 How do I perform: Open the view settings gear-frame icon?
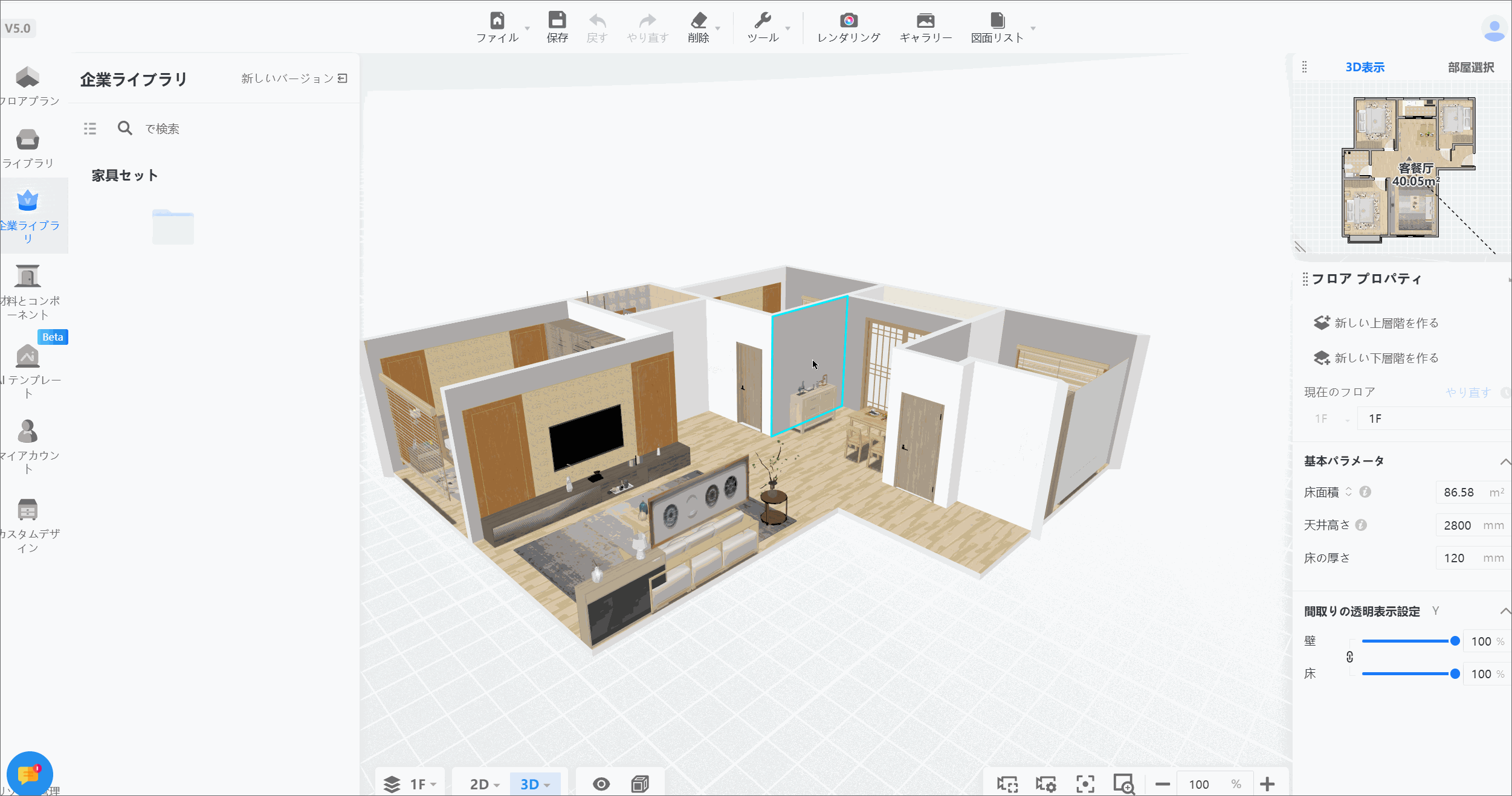point(1046,784)
